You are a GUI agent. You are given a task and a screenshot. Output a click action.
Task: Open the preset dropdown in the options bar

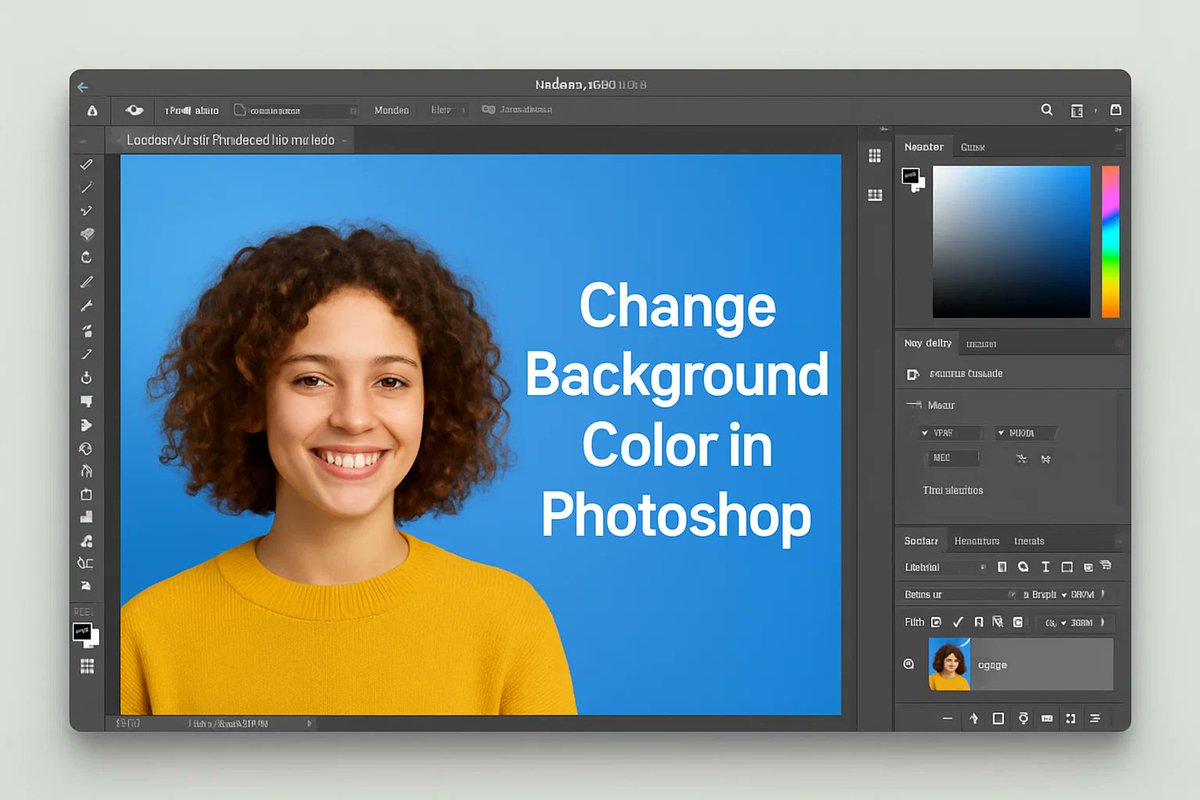[x=295, y=111]
